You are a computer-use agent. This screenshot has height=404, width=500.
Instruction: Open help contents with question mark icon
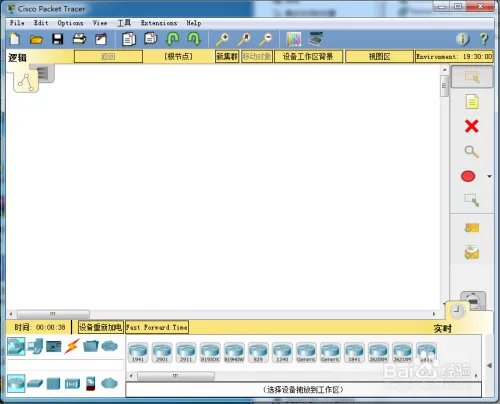coord(484,39)
